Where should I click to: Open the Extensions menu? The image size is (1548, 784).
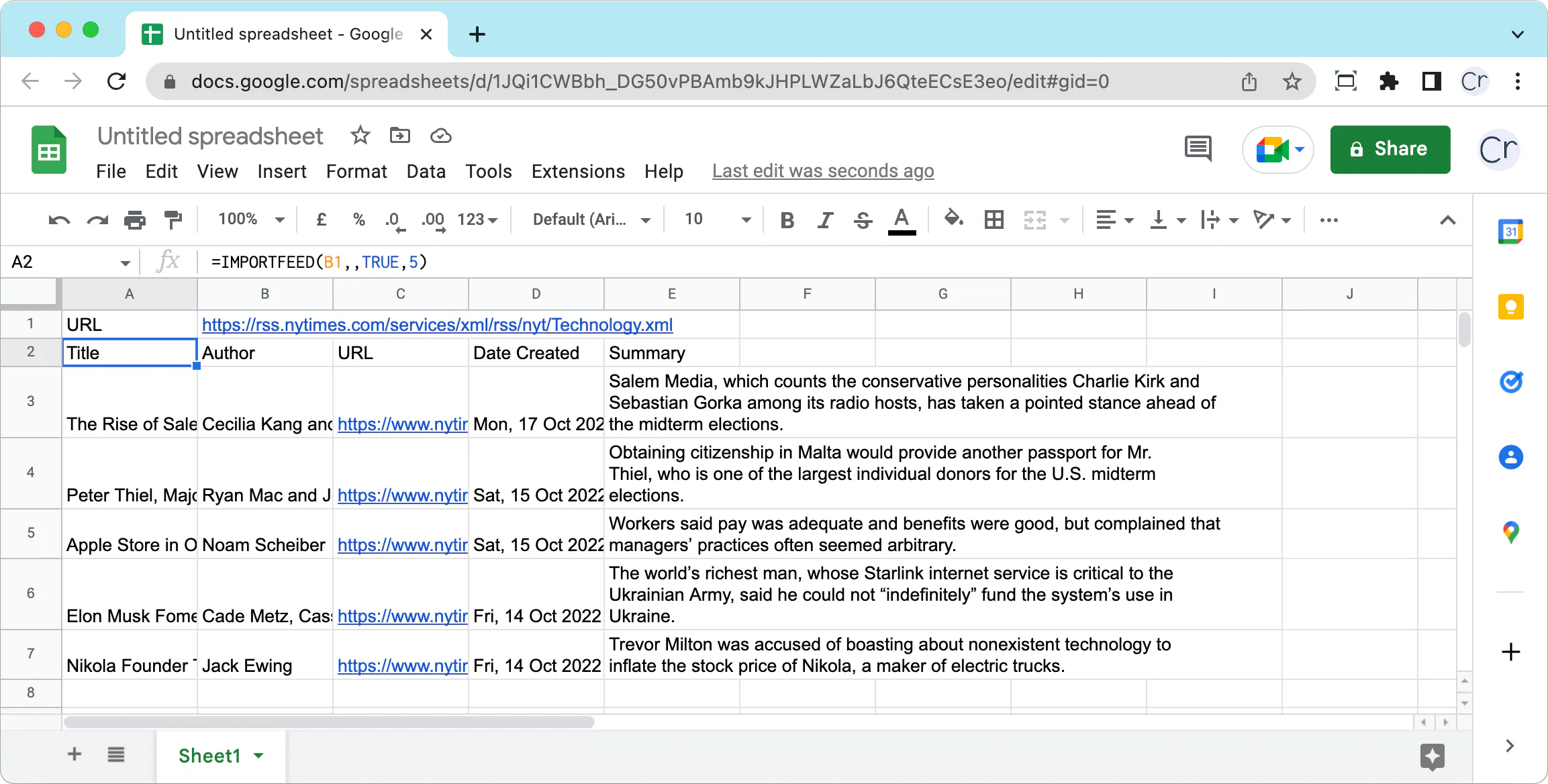[578, 172]
